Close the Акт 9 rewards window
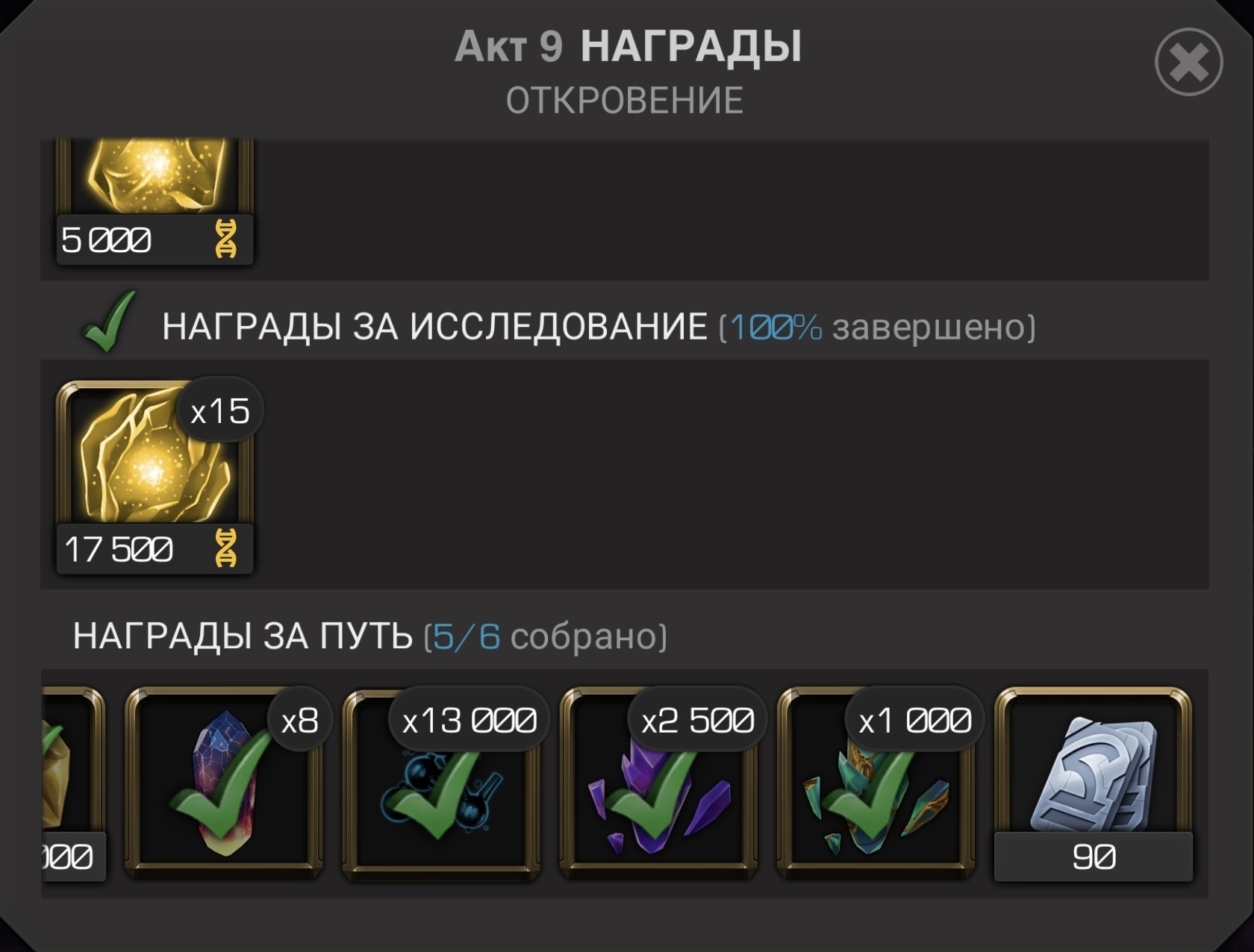The image size is (1254, 952). [1188, 62]
